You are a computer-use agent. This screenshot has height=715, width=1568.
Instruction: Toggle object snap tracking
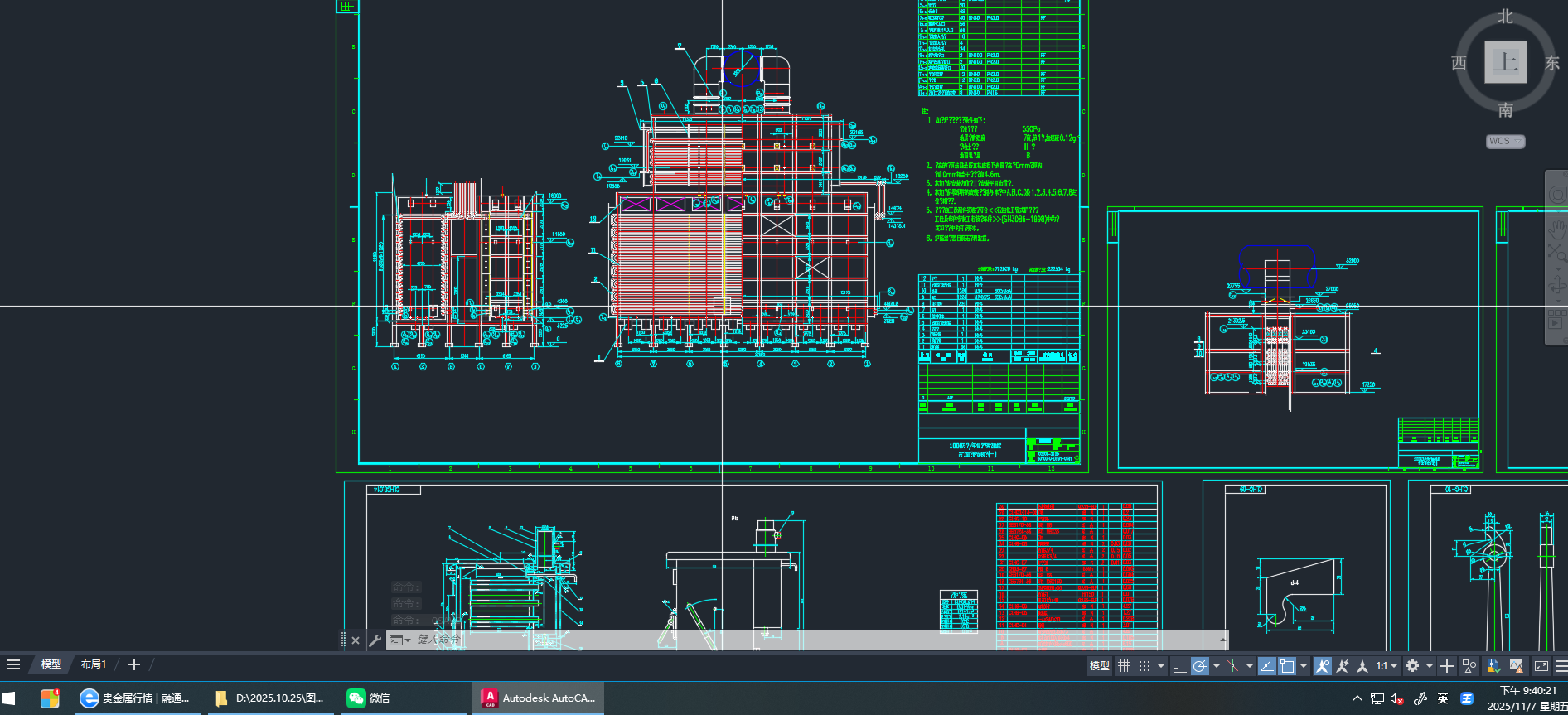[1267, 666]
